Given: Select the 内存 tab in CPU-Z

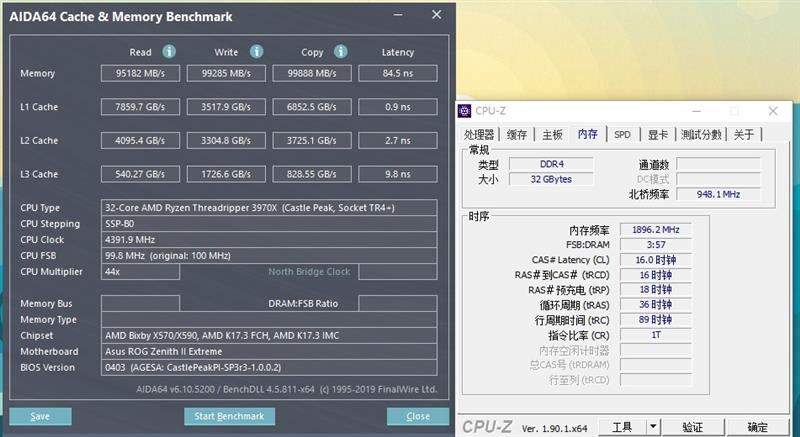Looking at the screenshot, I should (x=588, y=134).
